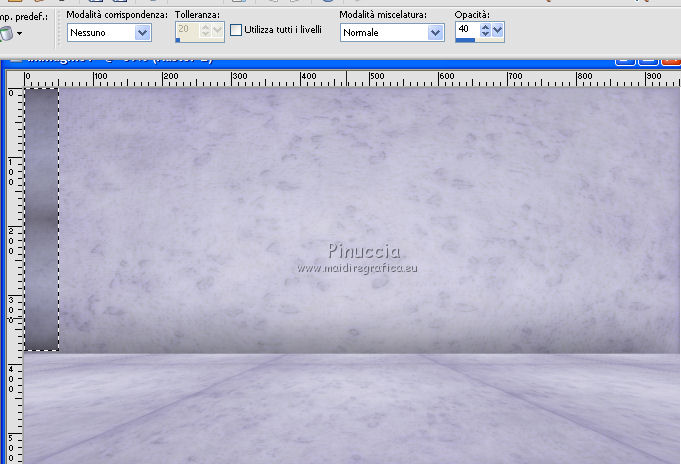The height and width of the screenshot is (464, 681).
Task: Open the Modalità corrispondenza dropdown
Action: pos(142,33)
